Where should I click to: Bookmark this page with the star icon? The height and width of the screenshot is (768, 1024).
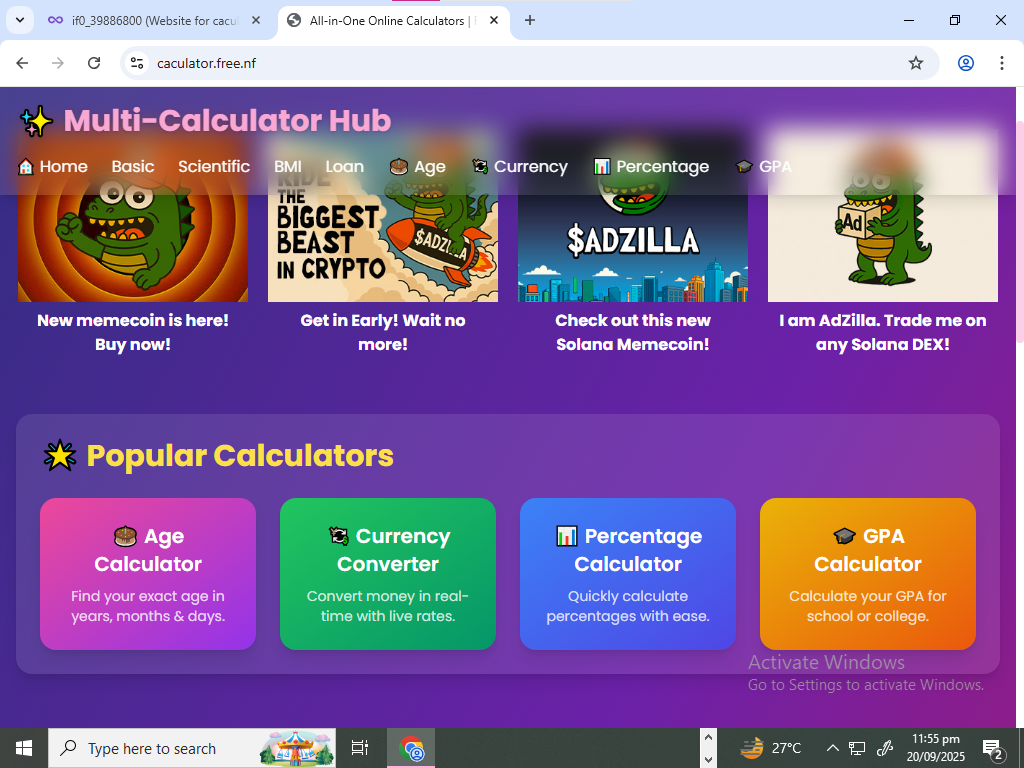point(916,63)
